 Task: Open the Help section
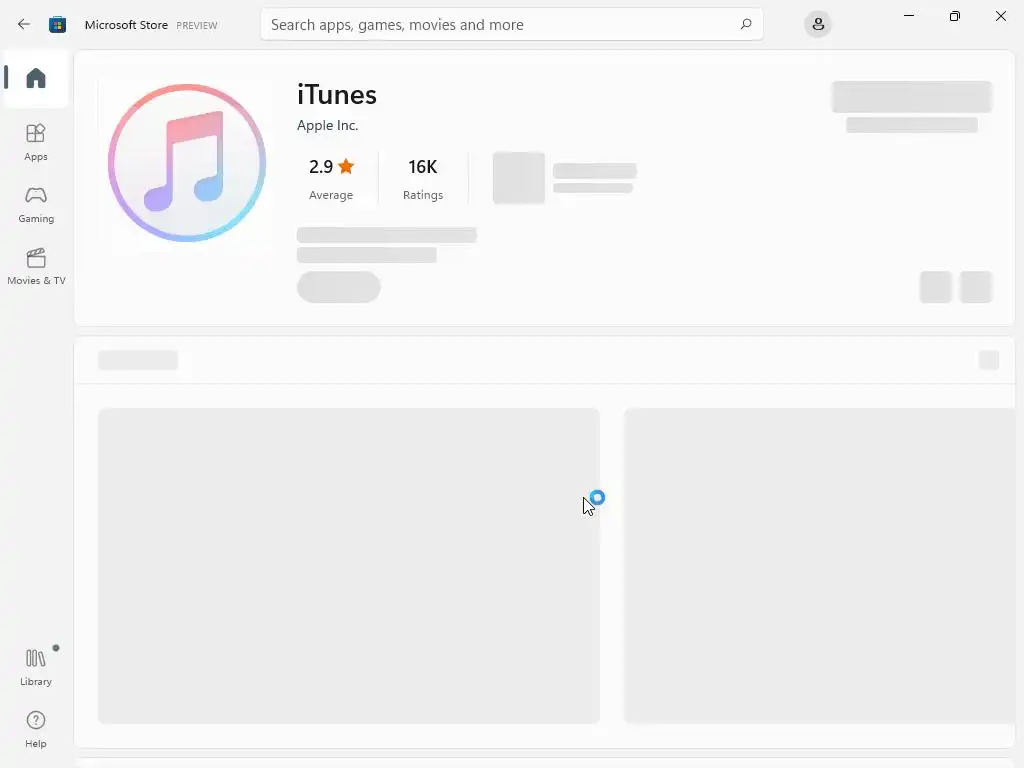[x=36, y=729]
